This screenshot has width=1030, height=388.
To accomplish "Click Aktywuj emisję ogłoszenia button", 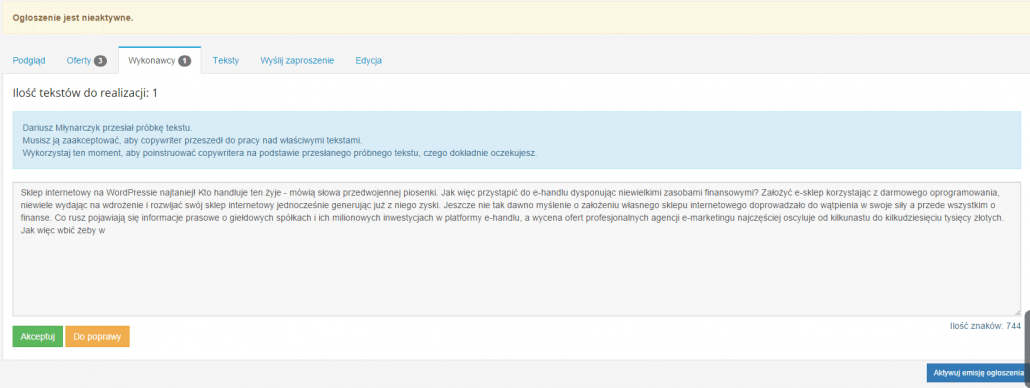I will click(978, 372).
